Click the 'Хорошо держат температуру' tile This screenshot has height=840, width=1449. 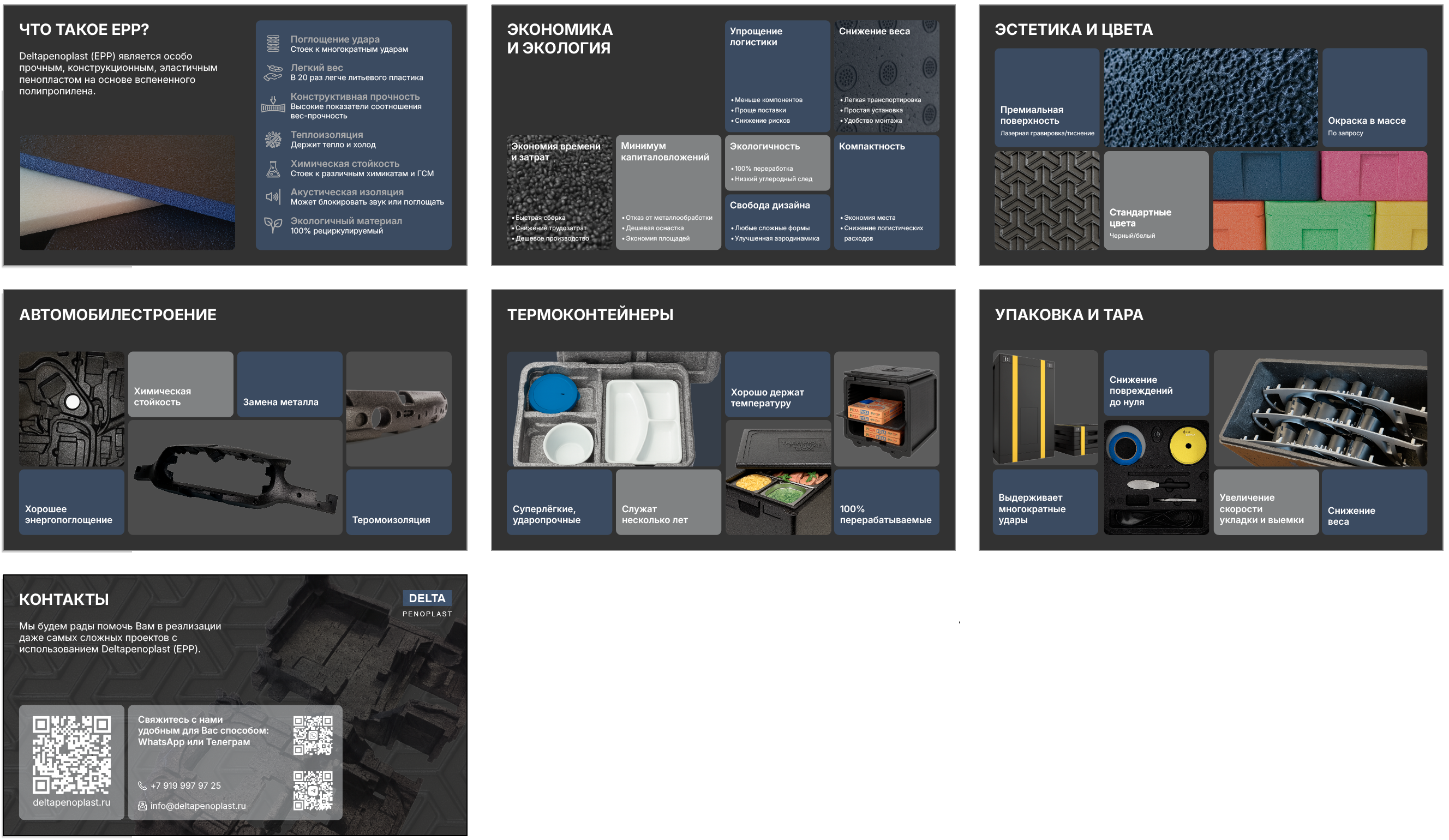click(777, 384)
